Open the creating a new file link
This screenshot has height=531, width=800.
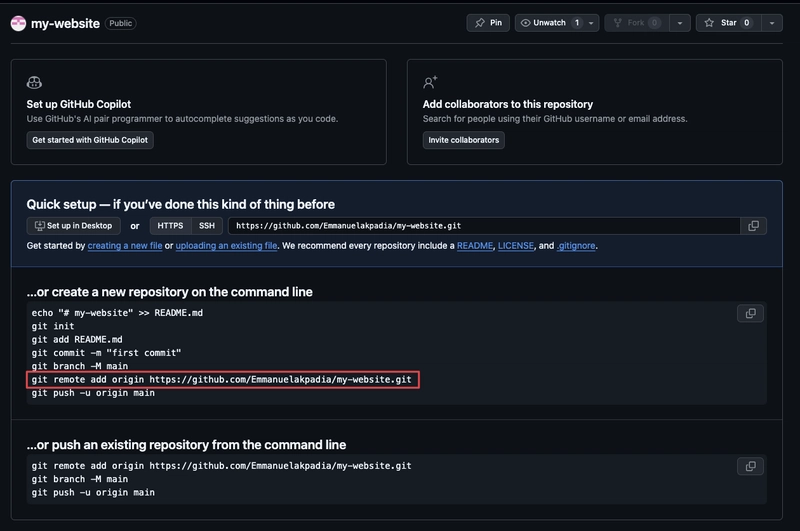(x=125, y=246)
